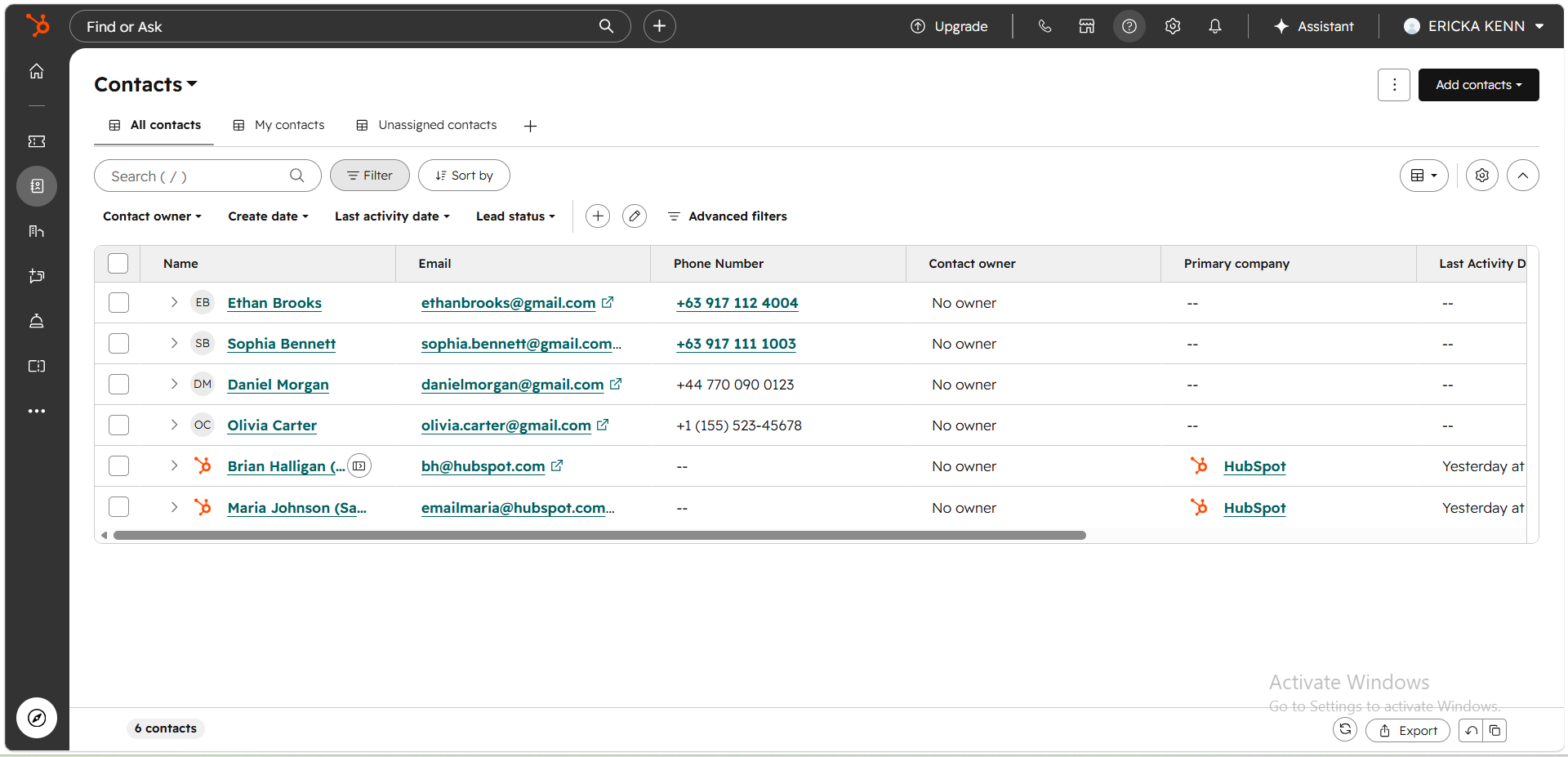Show more sidebar items with the ellipsis
The width and height of the screenshot is (1568, 757).
37,411
